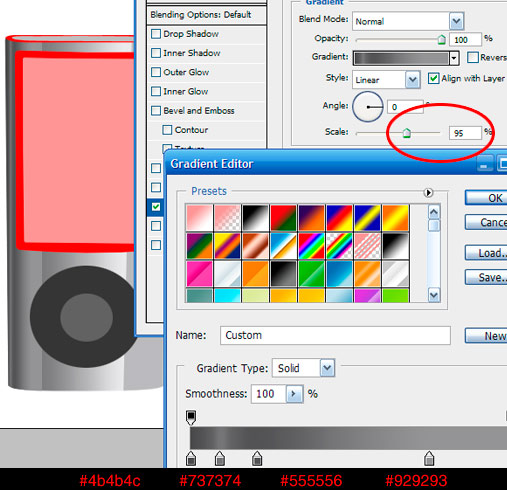Toggle the Reverse gradient checkbox
This screenshot has width=507, height=490.
472,57
